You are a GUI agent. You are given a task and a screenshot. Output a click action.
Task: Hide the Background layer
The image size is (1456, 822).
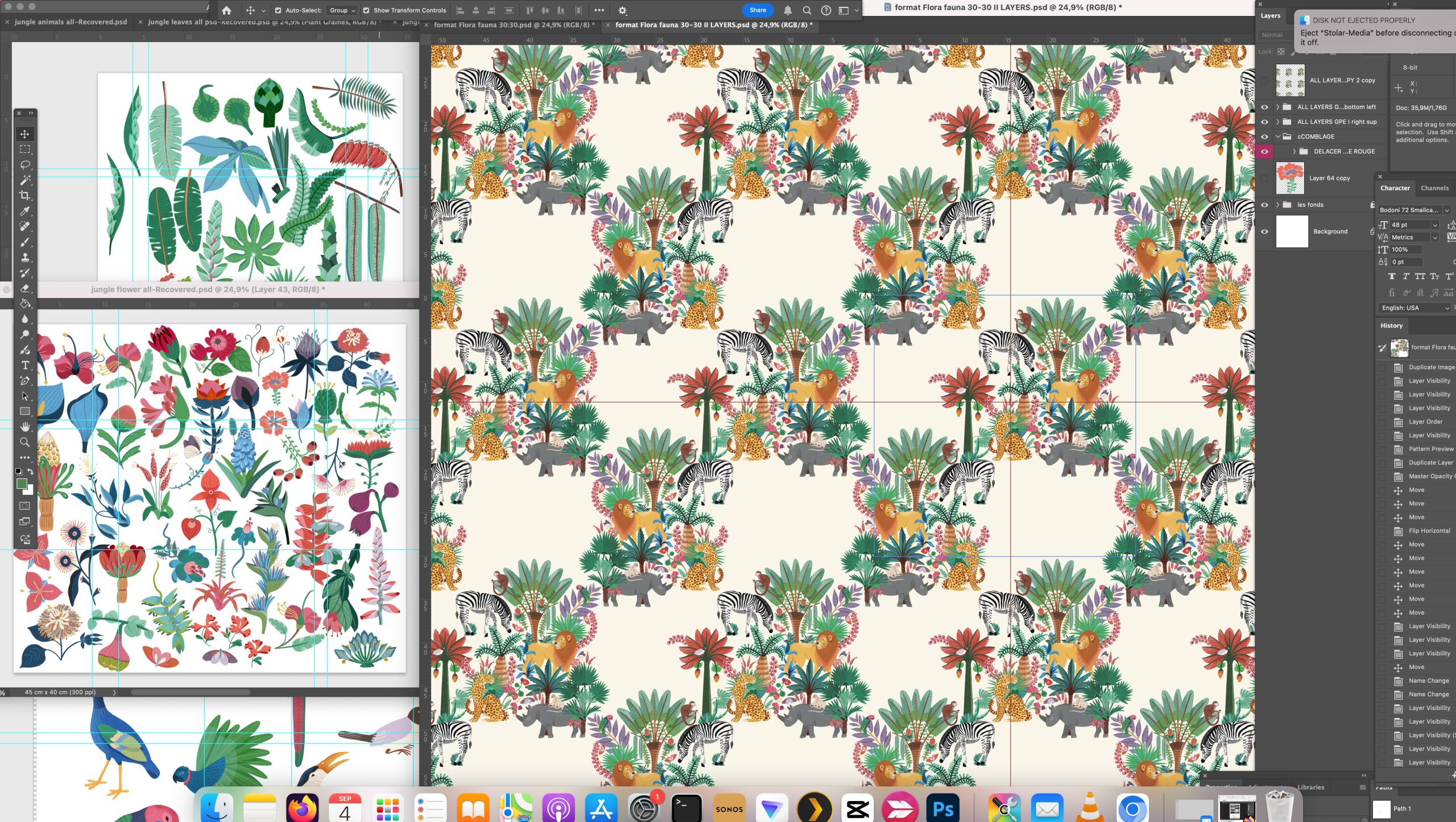1264,231
